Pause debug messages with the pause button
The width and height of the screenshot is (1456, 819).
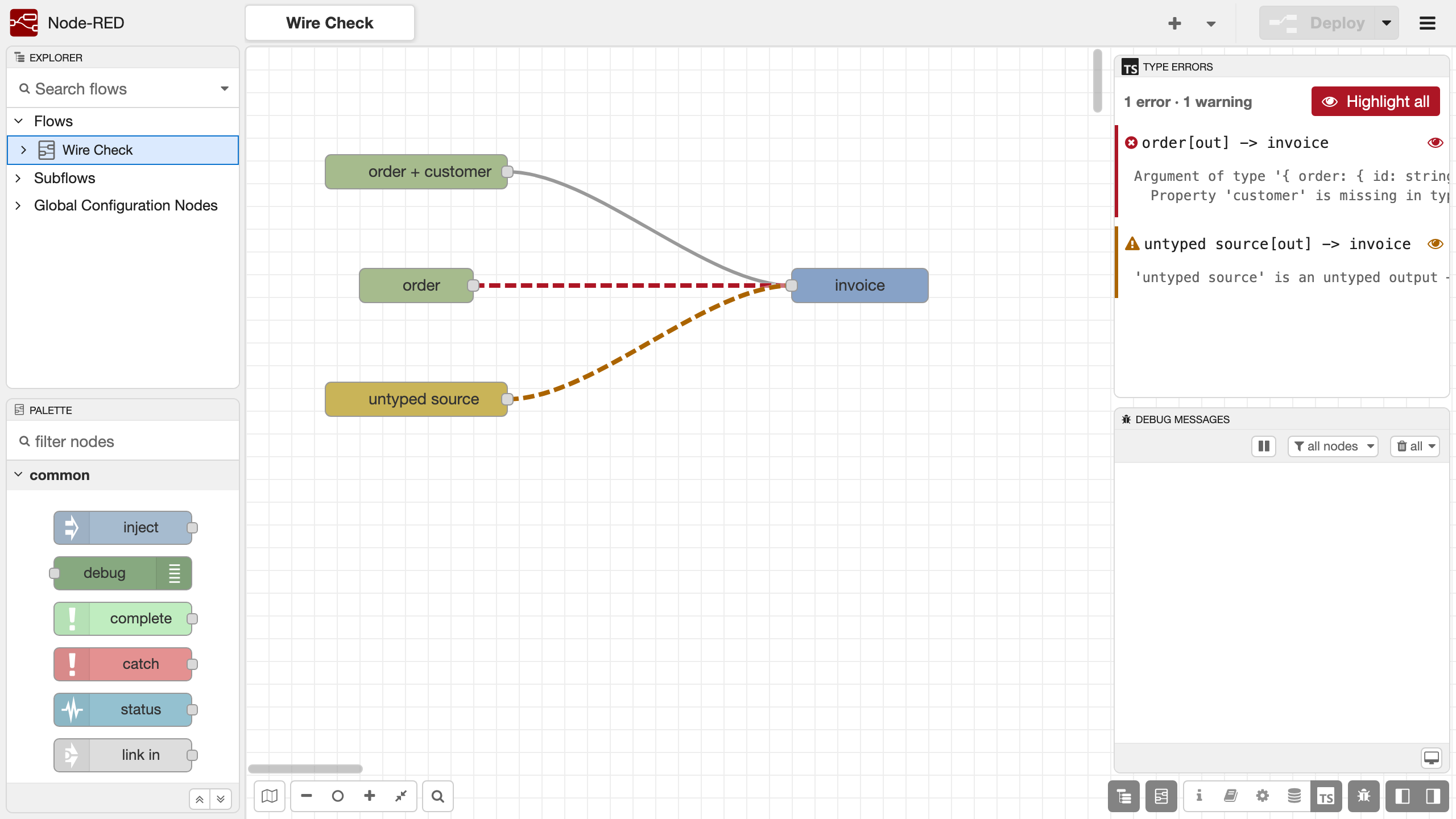(x=1264, y=446)
